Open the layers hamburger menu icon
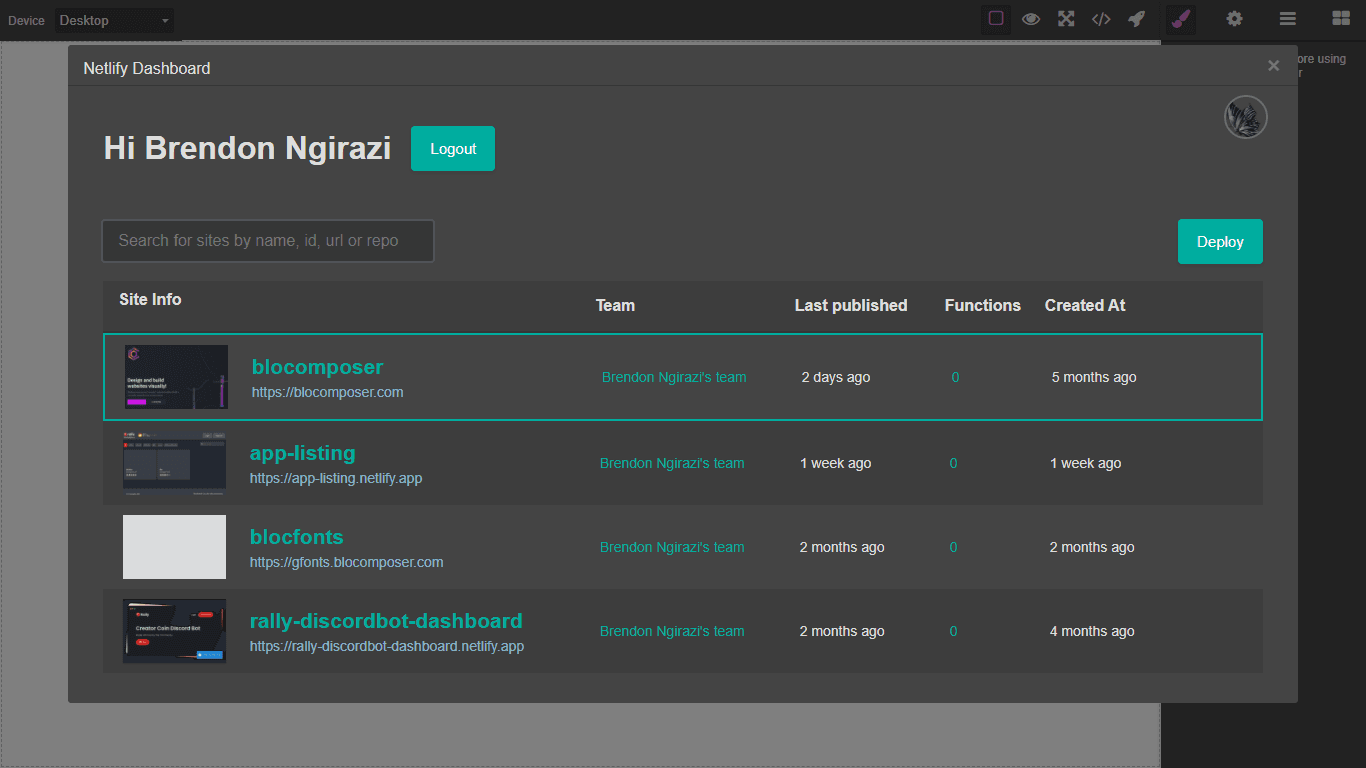1366x768 pixels. click(1288, 18)
